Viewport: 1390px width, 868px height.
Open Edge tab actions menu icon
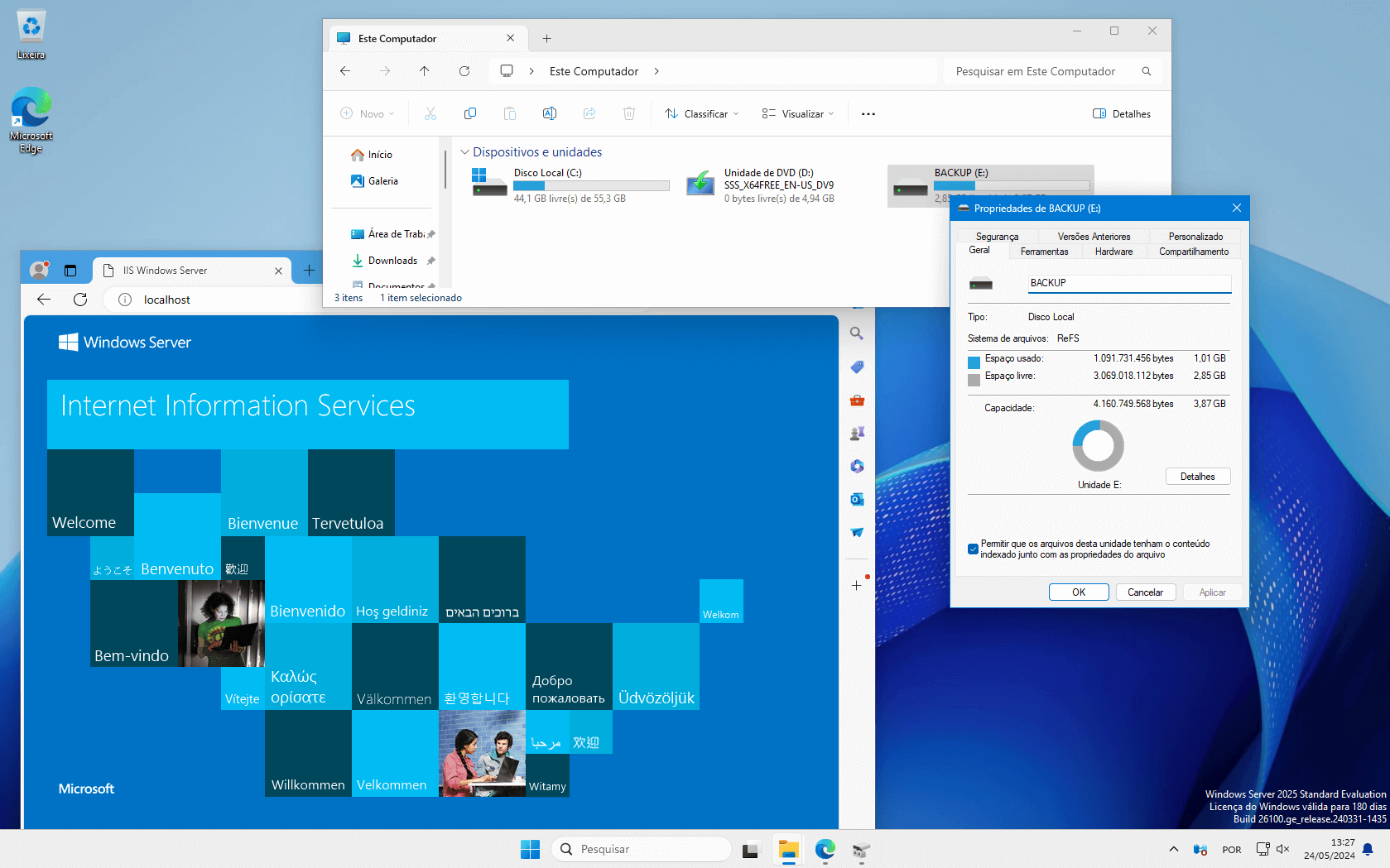pos(70,270)
